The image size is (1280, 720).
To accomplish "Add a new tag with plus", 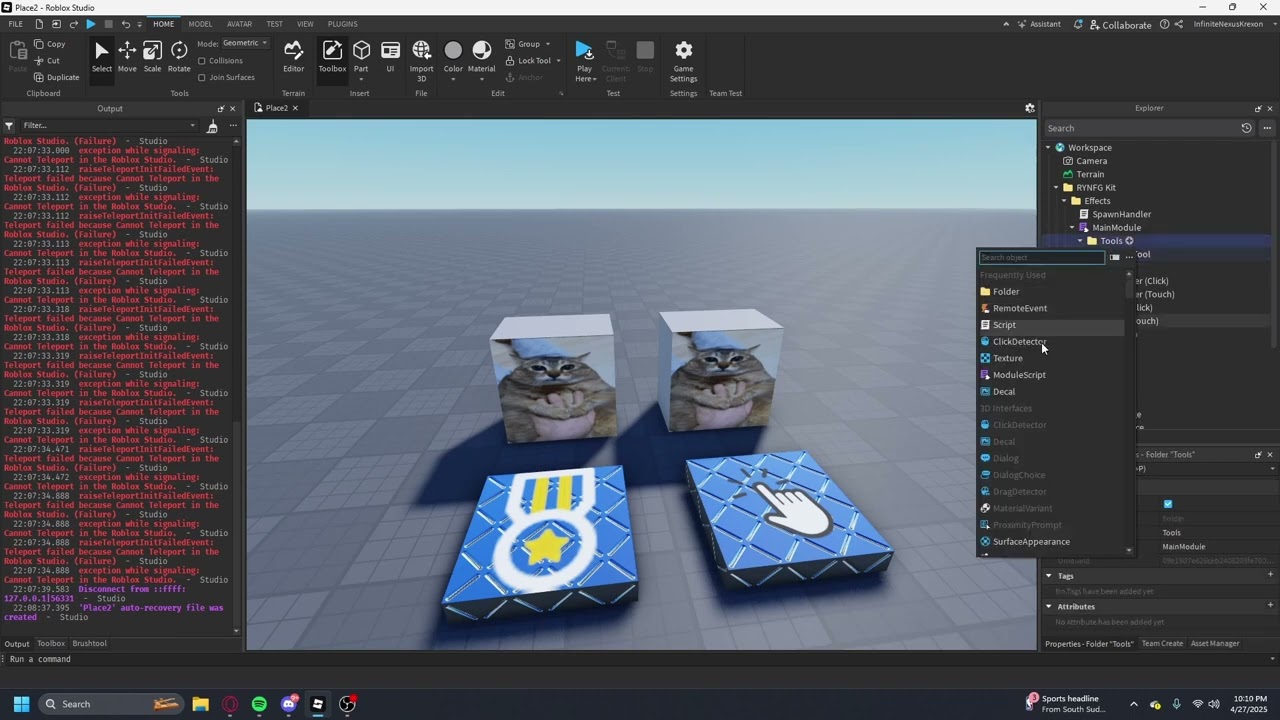I will click(x=1271, y=575).
